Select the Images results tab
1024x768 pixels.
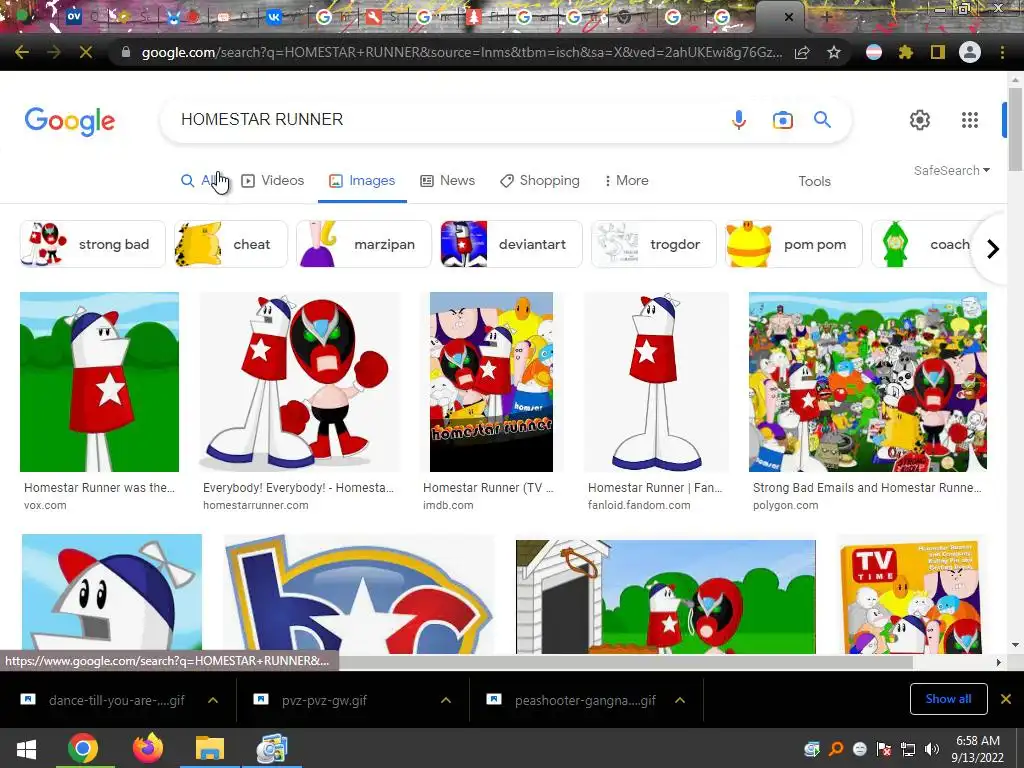coord(362,181)
